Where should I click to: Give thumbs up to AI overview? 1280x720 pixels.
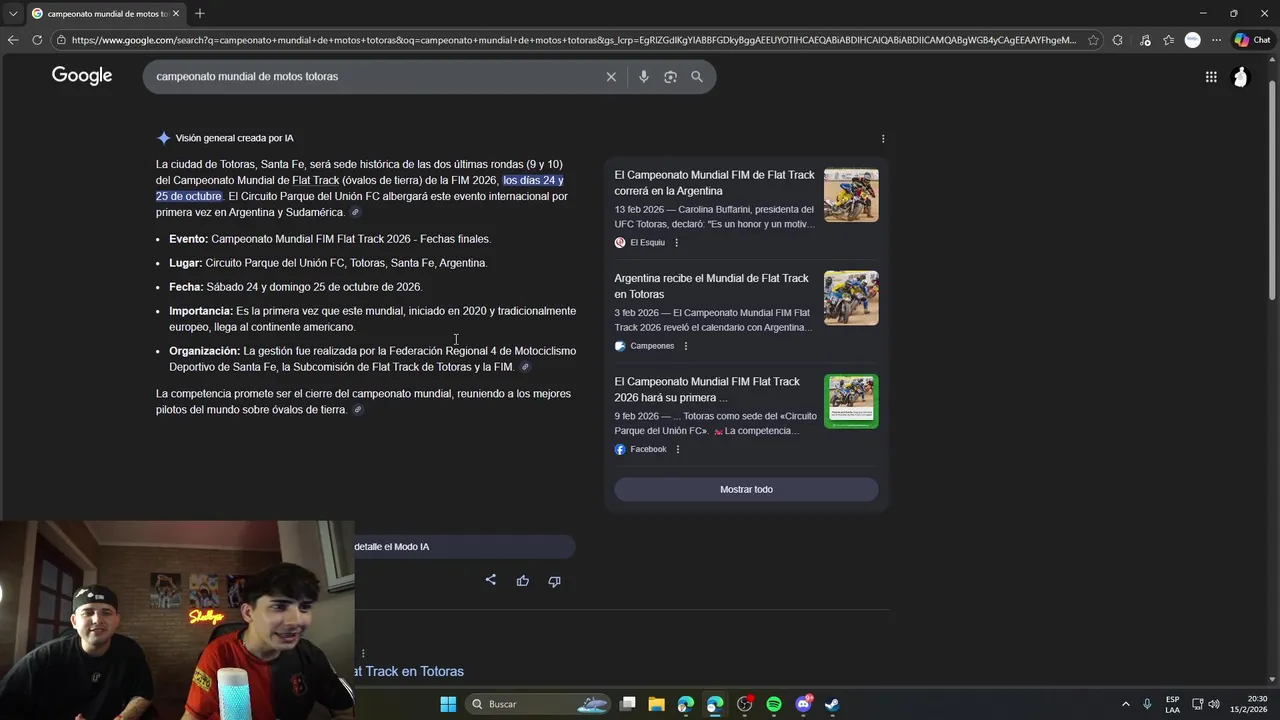click(x=522, y=581)
